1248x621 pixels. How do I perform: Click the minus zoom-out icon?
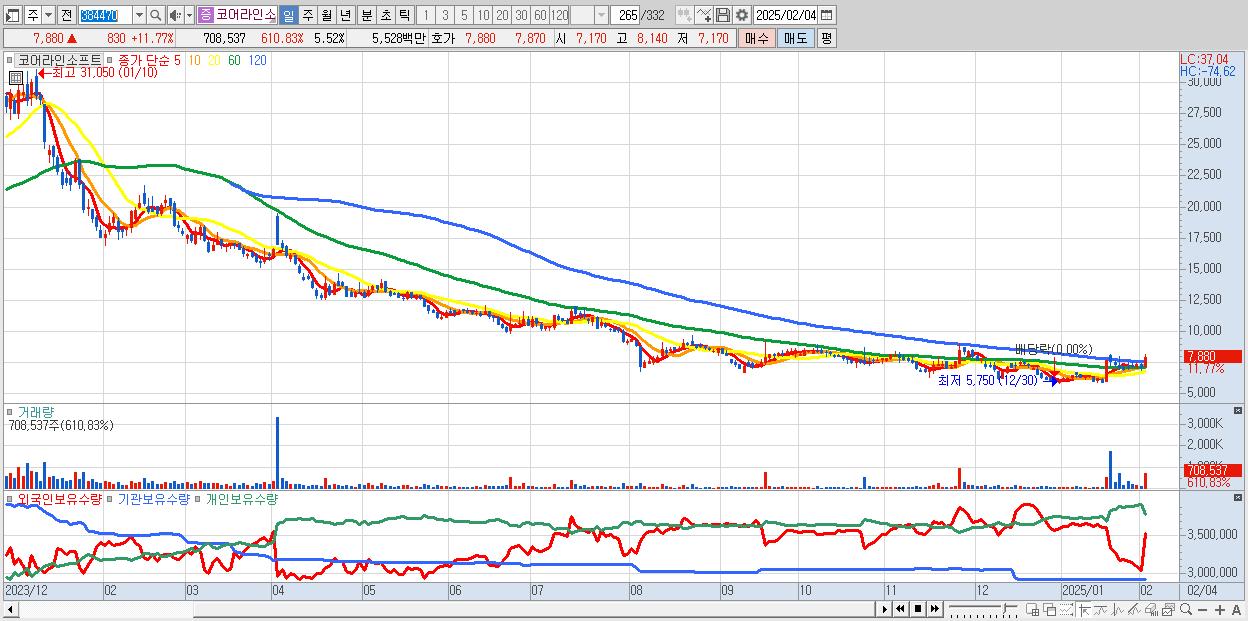1203,610
